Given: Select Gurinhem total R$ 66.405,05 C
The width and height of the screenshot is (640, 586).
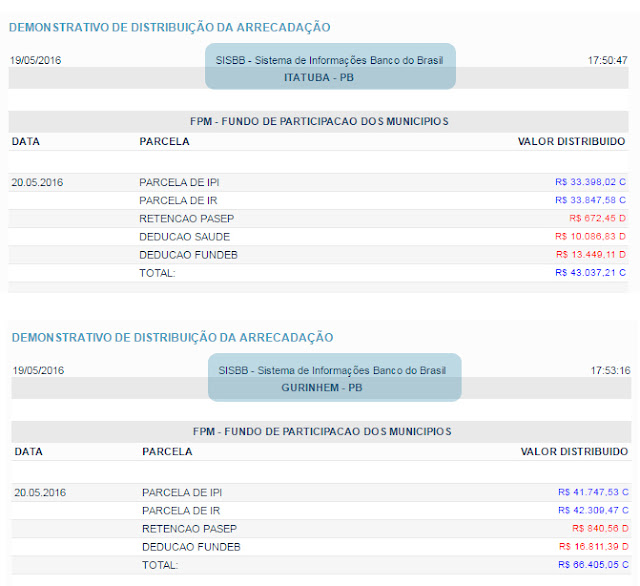Looking at the screenshot, I should (x=593, y=565).
